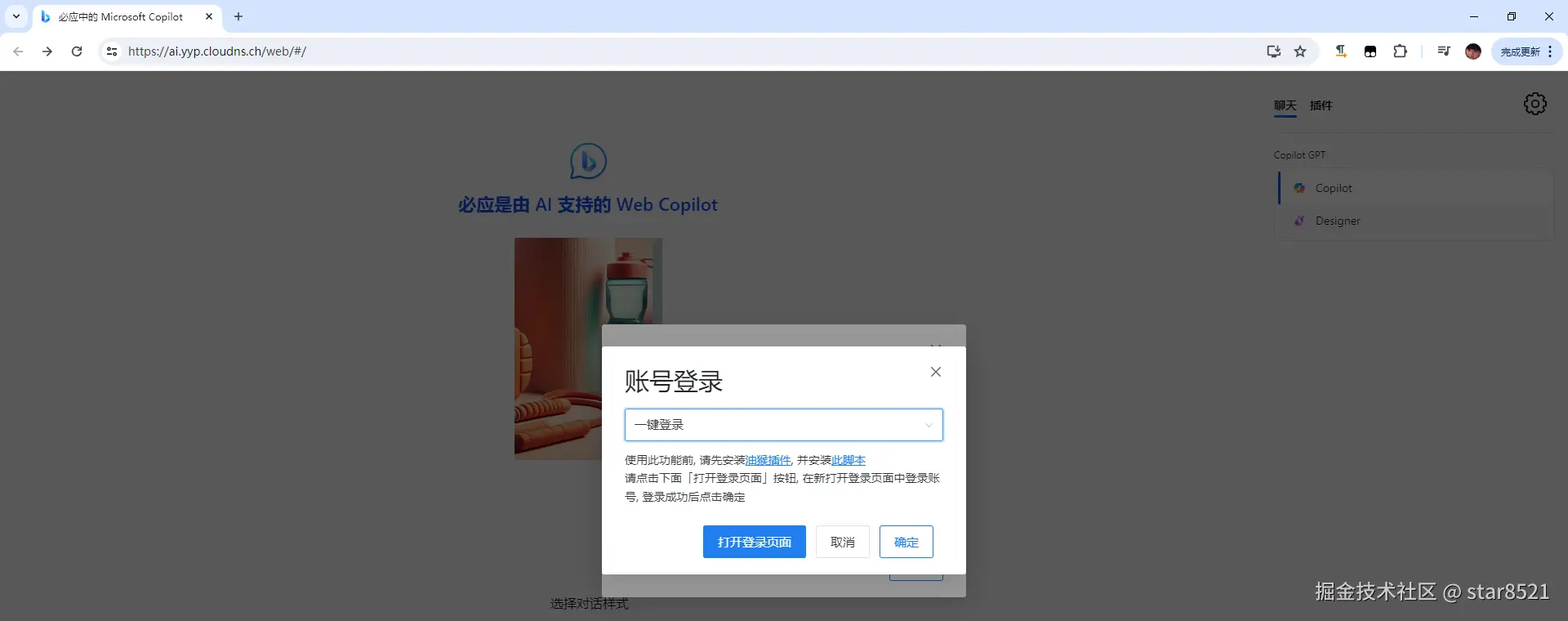Click the Copilot GPT section label
Viewport: 1568px width, 621px height.
[1299, 155]
